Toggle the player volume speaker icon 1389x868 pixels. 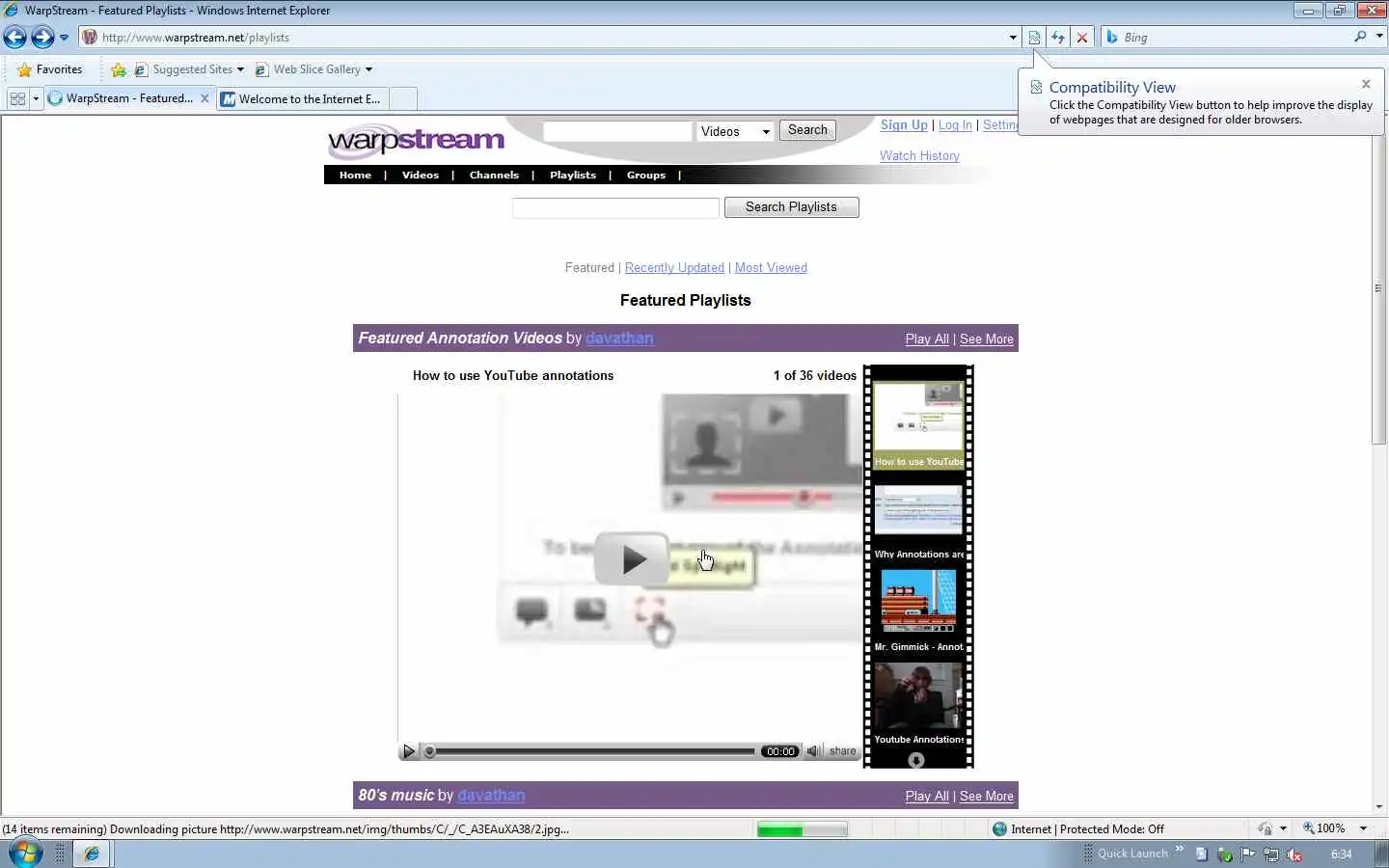(814, 751)
